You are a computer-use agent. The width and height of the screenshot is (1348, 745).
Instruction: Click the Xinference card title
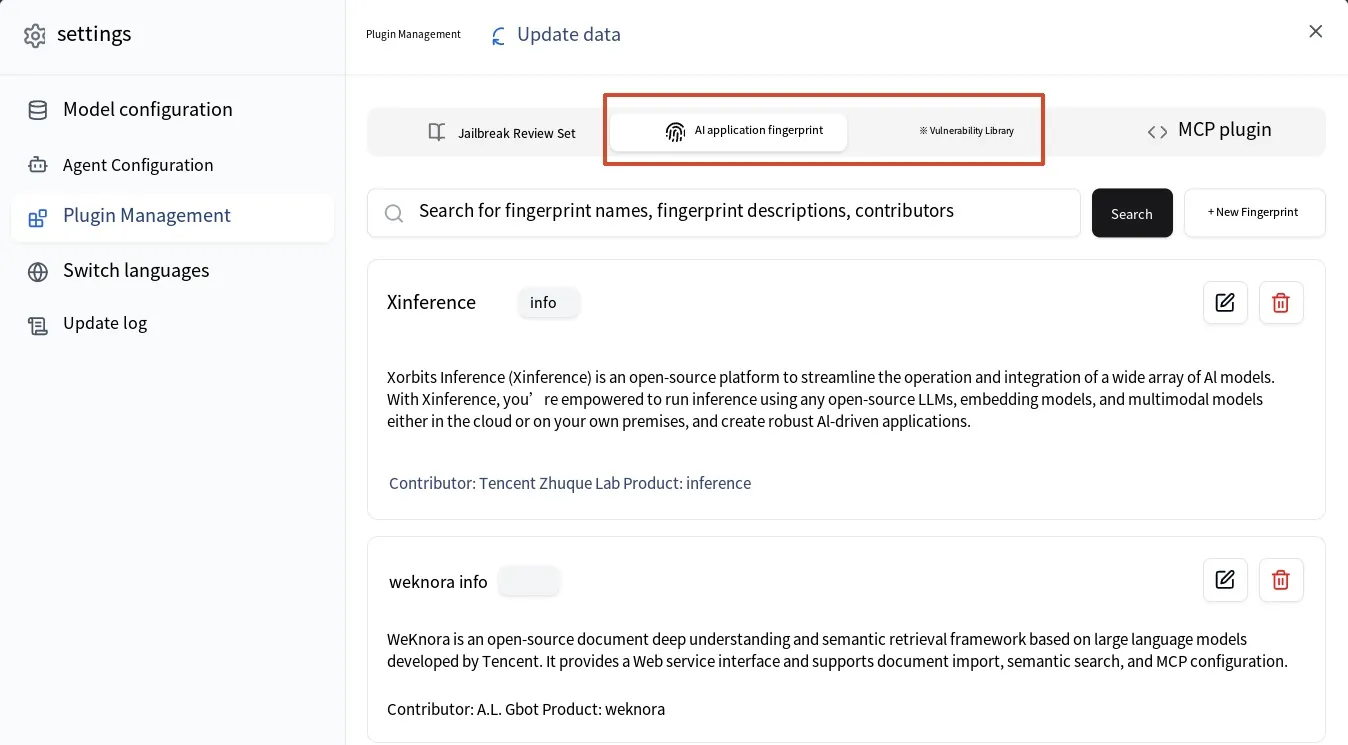[431, 302]
